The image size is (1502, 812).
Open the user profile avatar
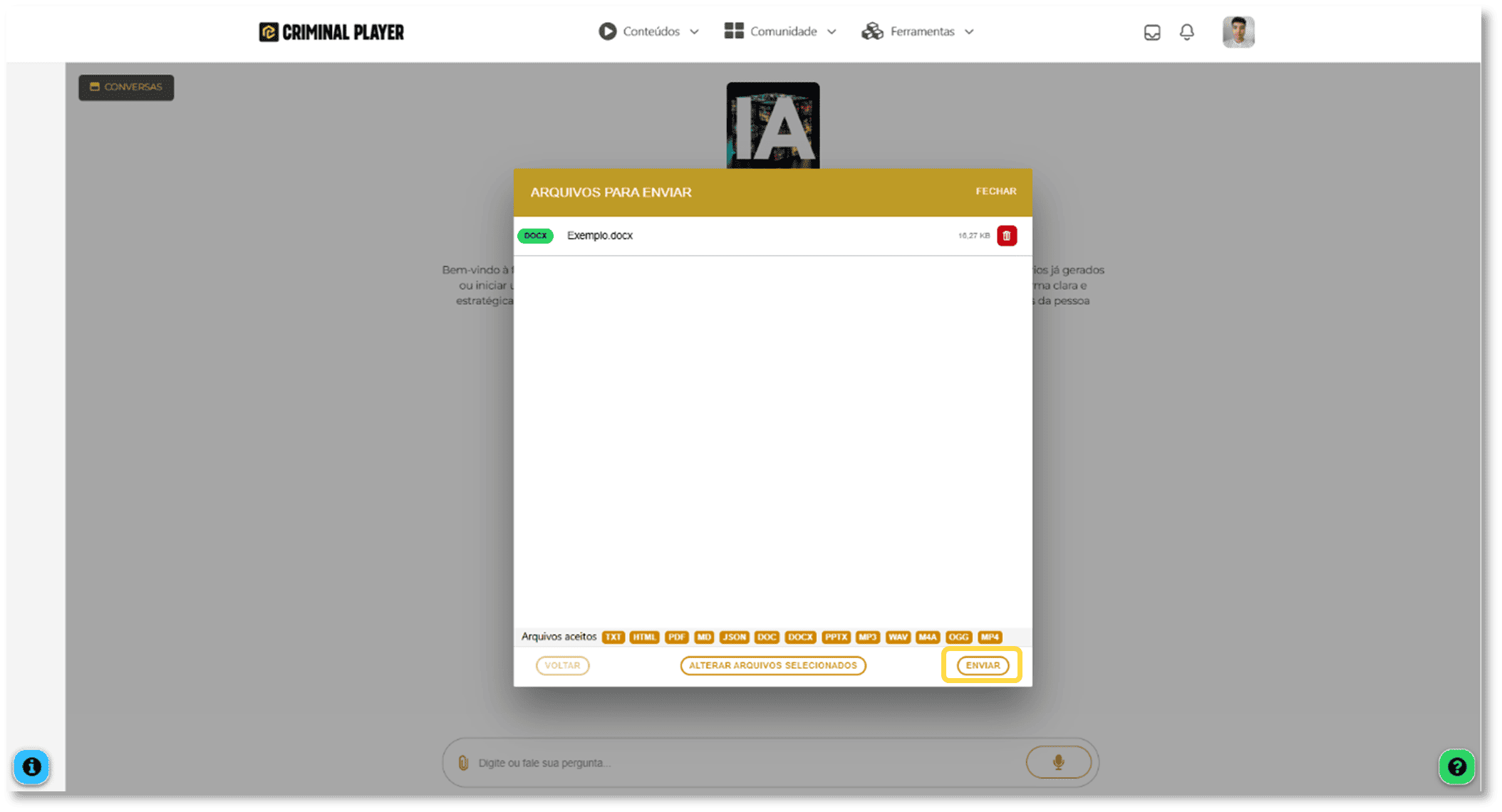pyautogui.click(x=1238, y=32)
